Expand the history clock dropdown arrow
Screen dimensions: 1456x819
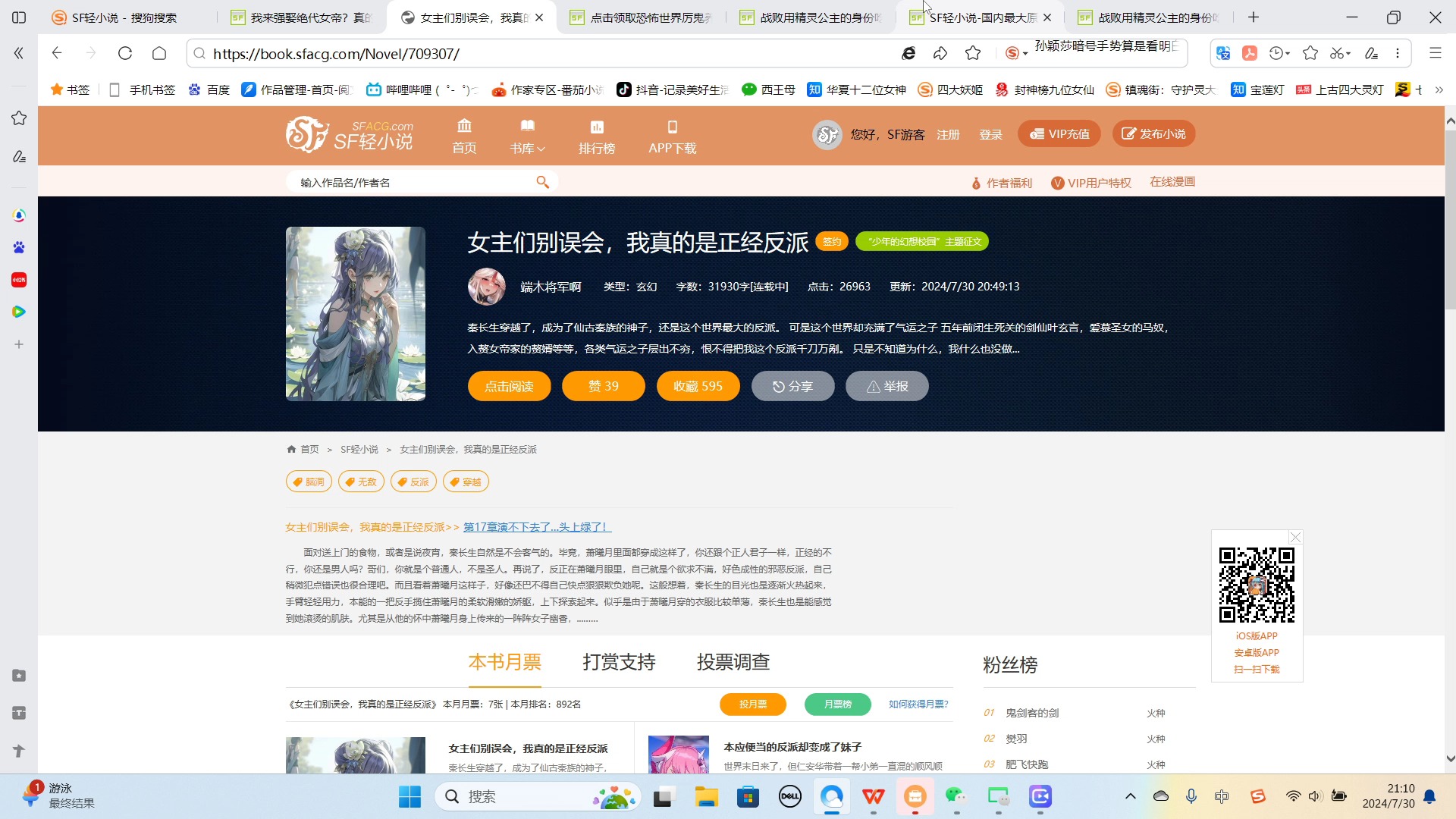click(x=1288, y=54)
